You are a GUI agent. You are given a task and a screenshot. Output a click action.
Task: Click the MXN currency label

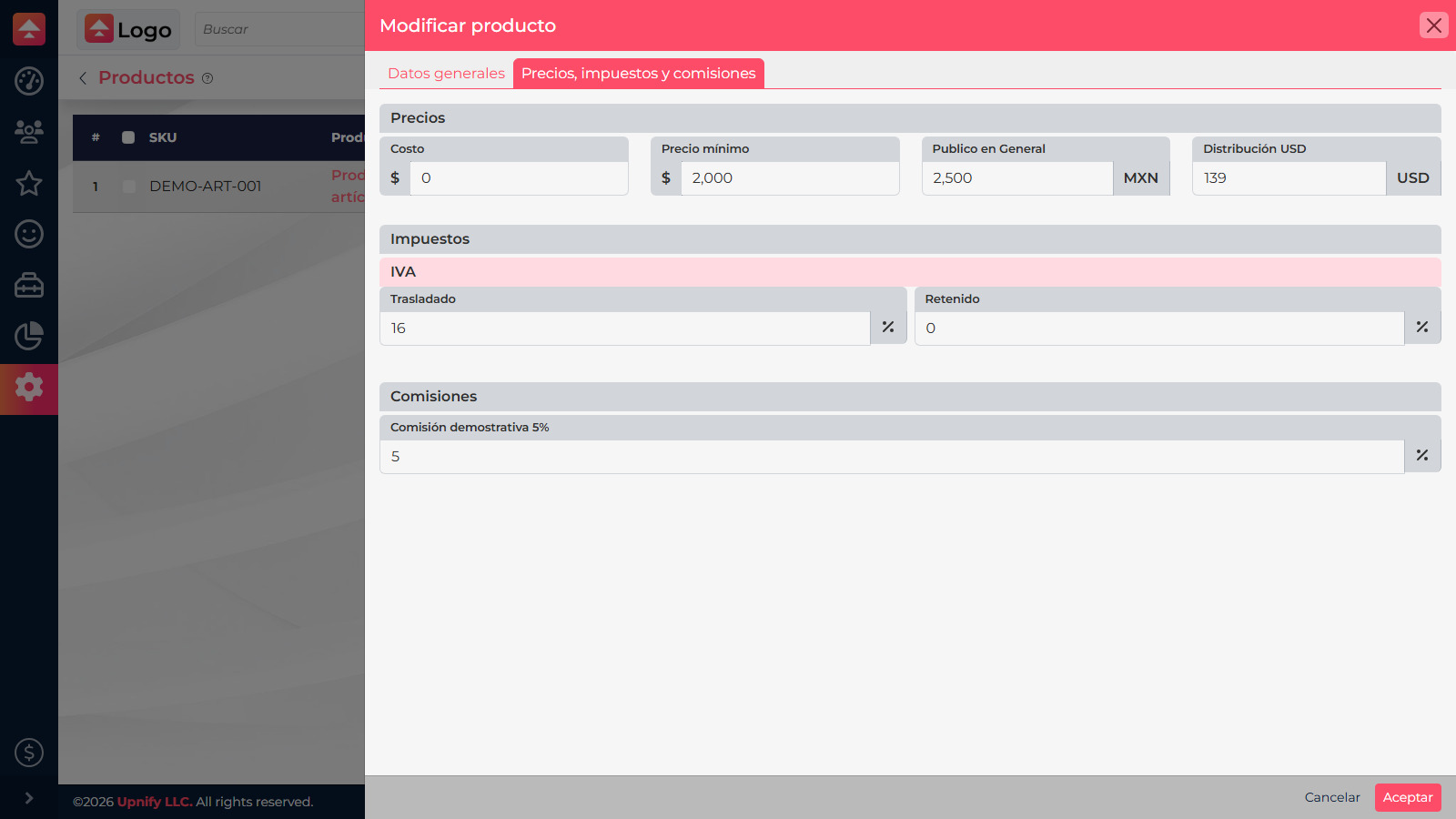tap(1141, 178)
